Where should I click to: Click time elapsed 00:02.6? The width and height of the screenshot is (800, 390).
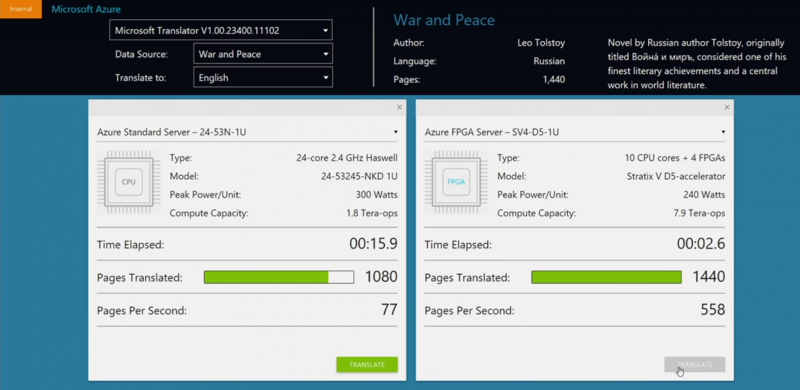tap(701, 244)
